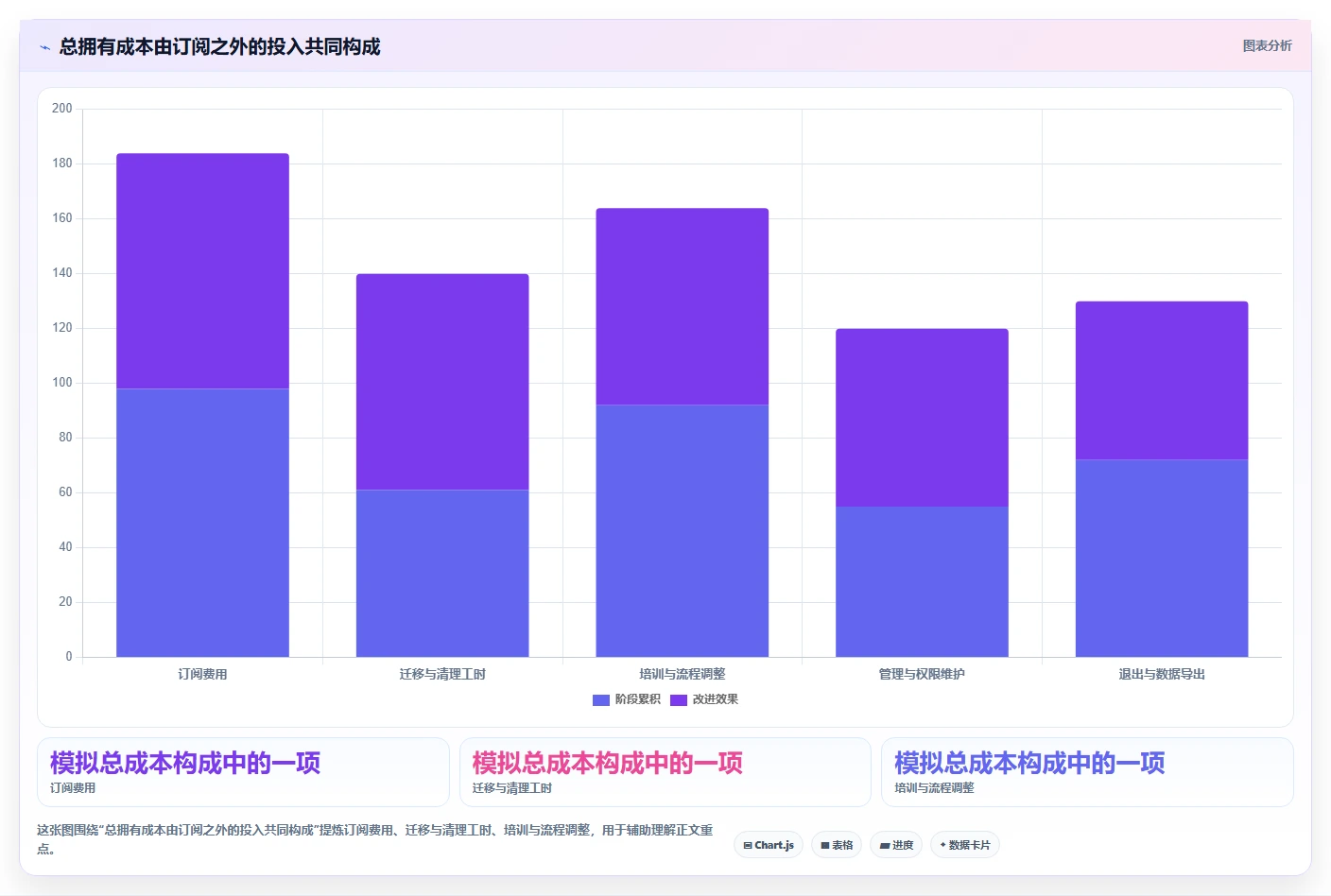The height and width of the screenshot is (896, 1331).
Task: Click the progress icon in the 进度 chip
Action: click(885, 845)
